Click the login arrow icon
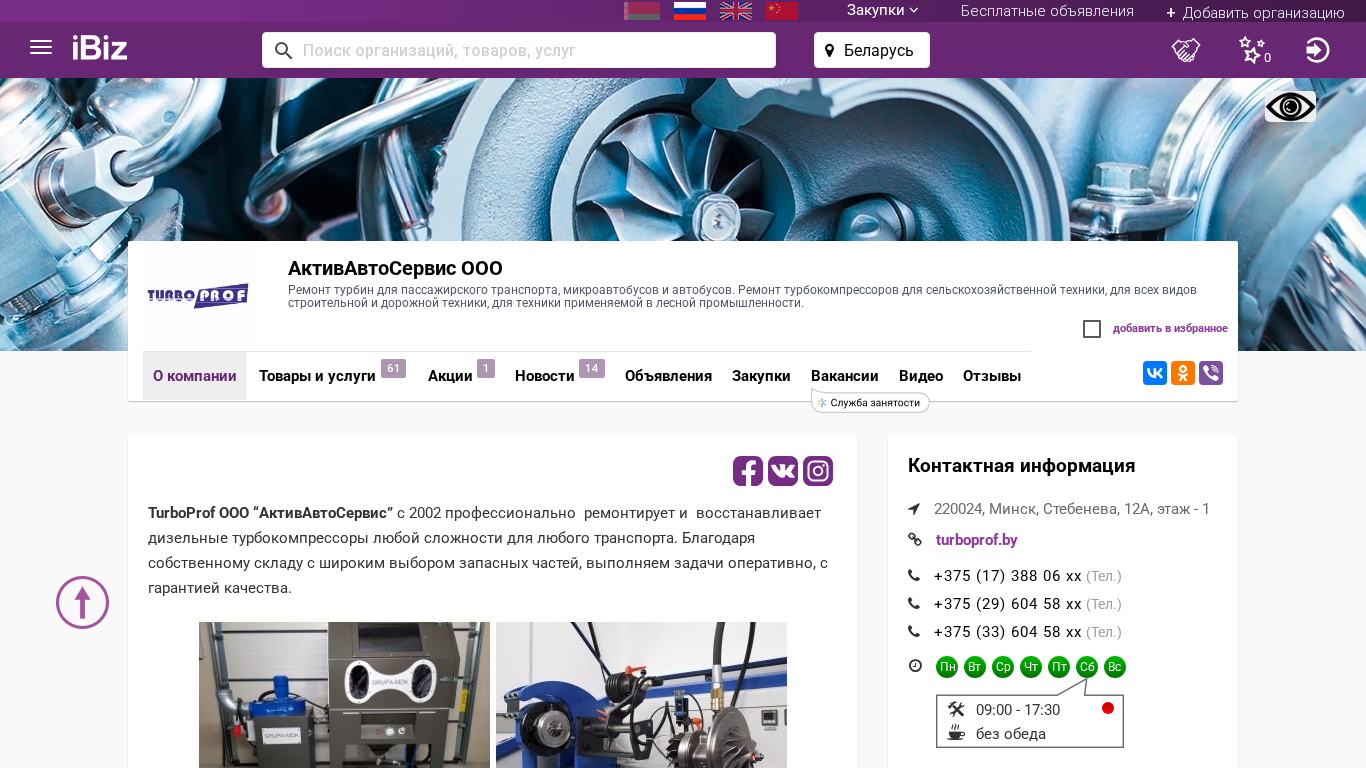The image size is (1366, 768). coord(1318,50)
